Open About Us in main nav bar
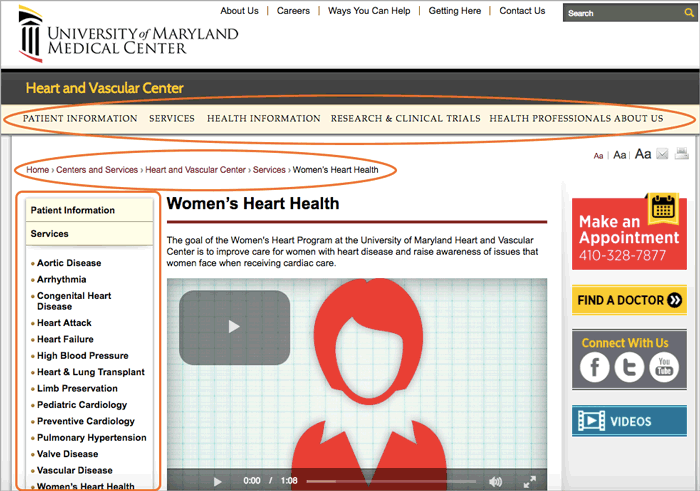The image size is (700, 491). [638, 118]
